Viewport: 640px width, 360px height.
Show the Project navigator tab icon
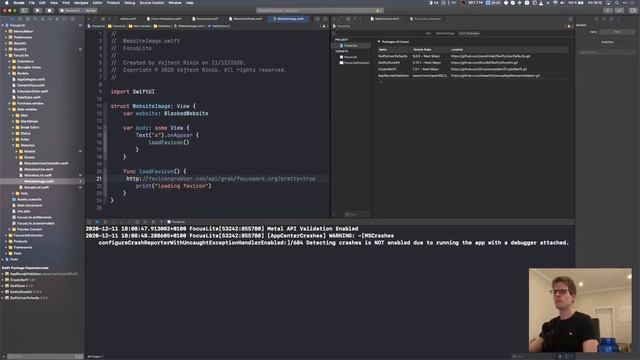coord(12,19)
